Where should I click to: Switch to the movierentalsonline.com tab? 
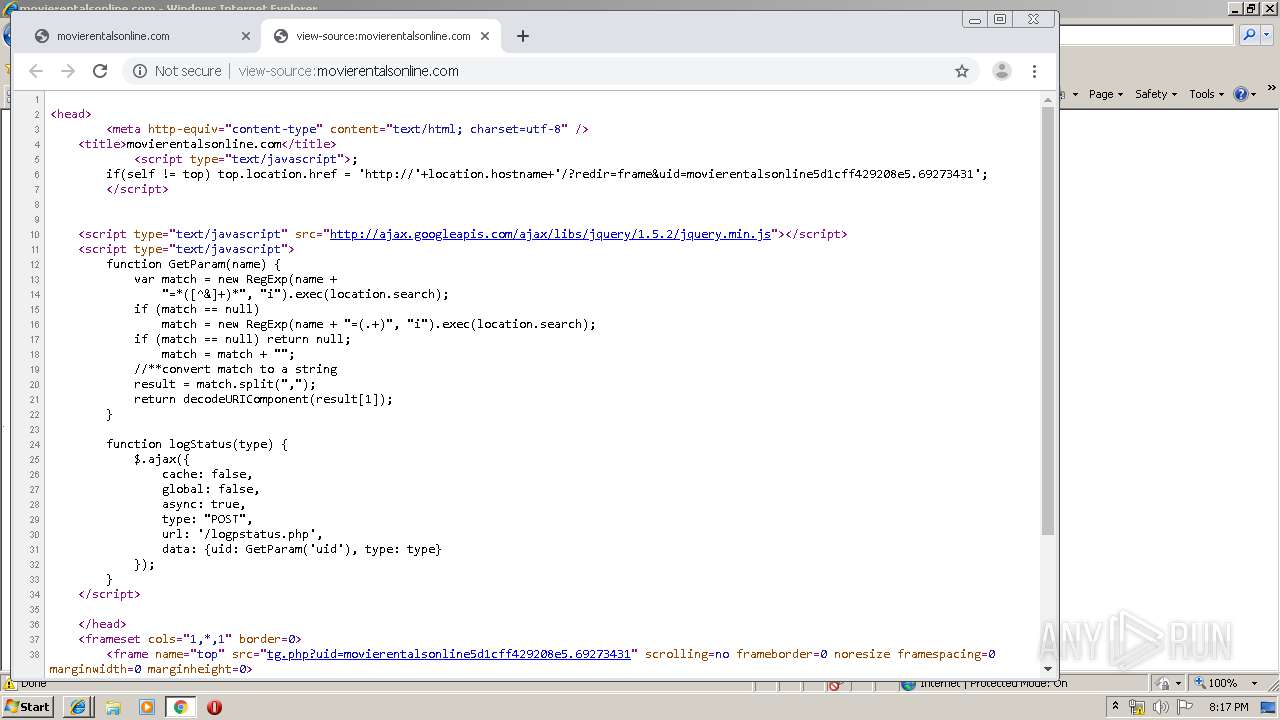pyautogui.click(x=140, y=36)
